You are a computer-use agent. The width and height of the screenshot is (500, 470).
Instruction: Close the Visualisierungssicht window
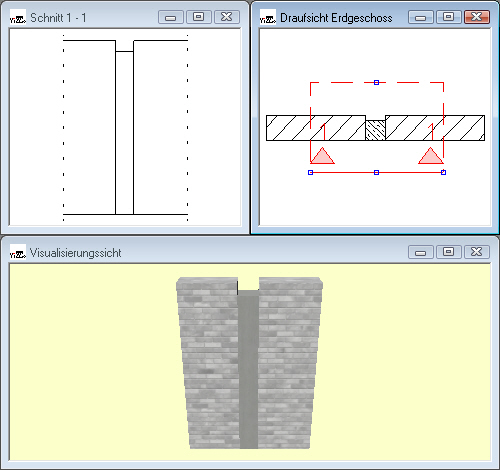pyautogui.click(x=477, y=252)
